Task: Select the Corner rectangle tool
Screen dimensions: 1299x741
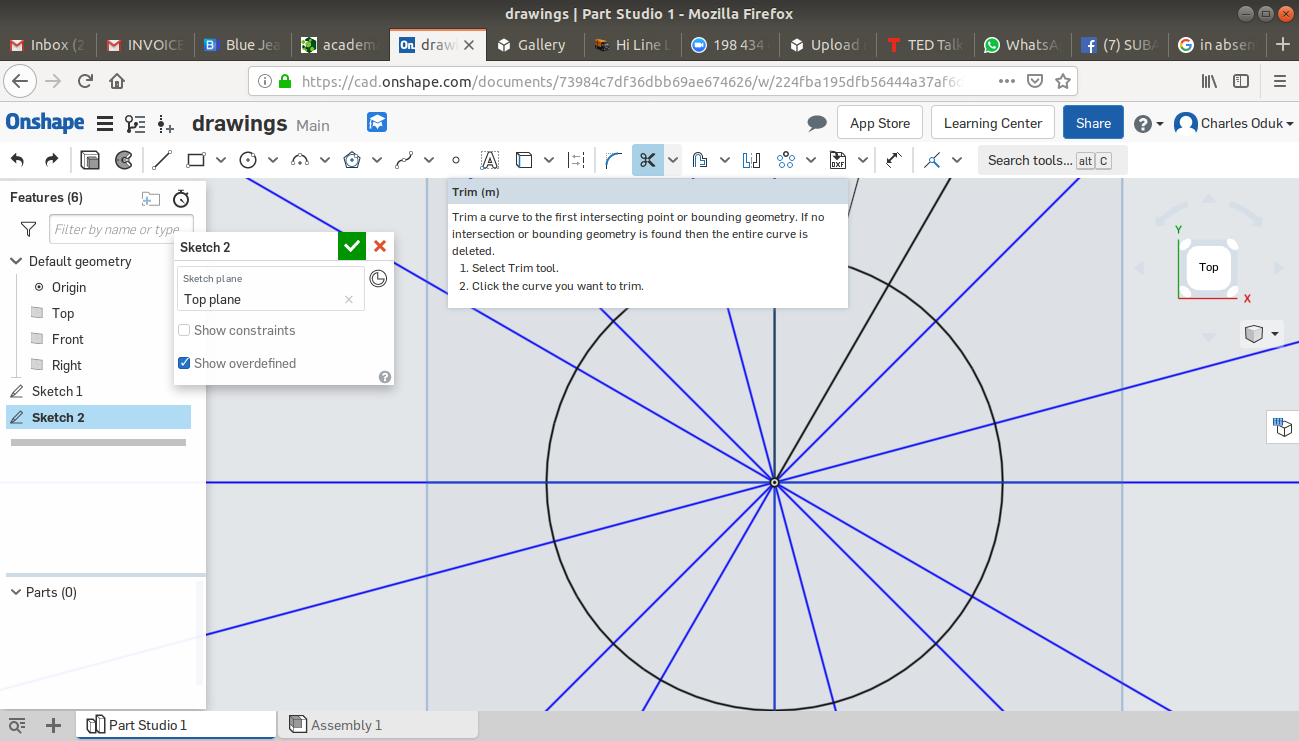Action: point(196,160)
